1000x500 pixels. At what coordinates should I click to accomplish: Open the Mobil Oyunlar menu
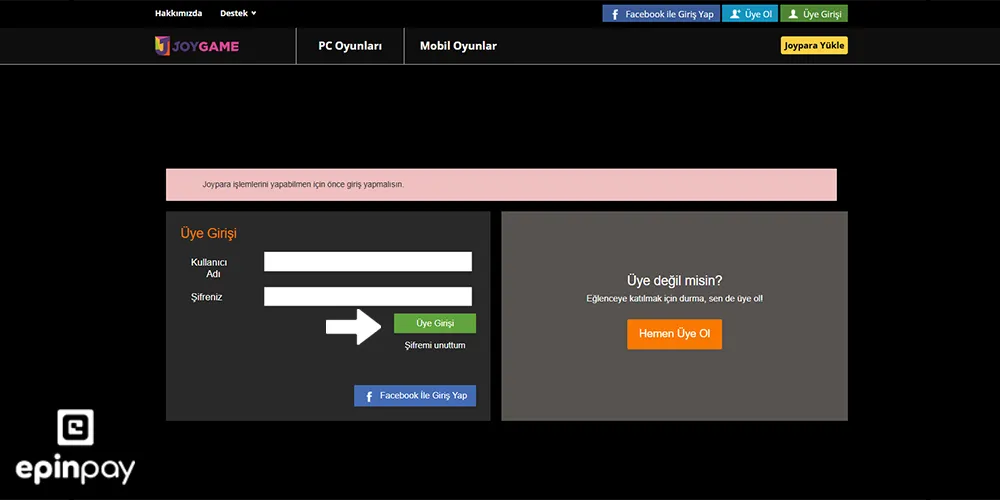458,46
